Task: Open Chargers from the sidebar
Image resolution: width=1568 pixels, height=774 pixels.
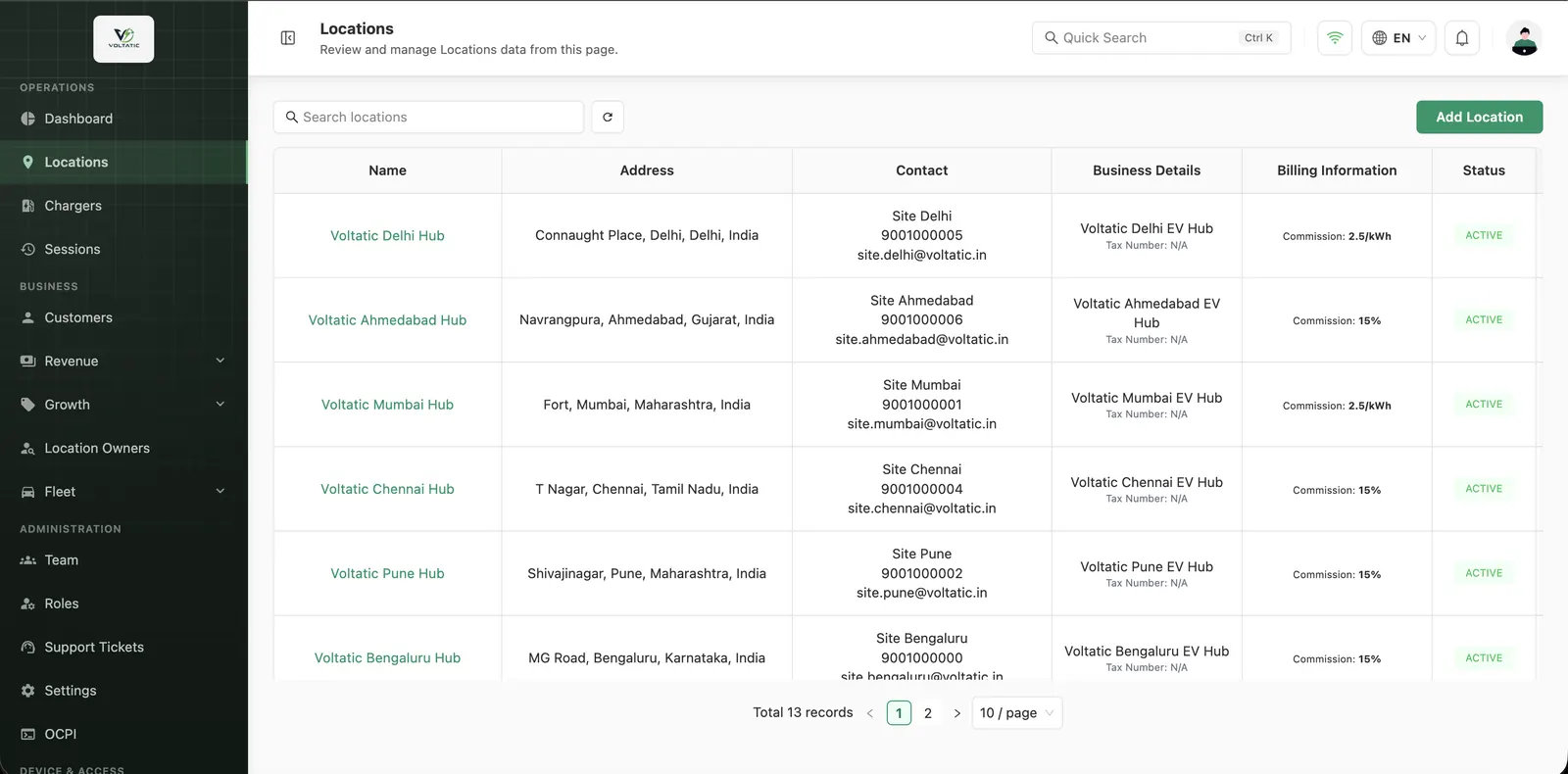Action: click(123, 206)
